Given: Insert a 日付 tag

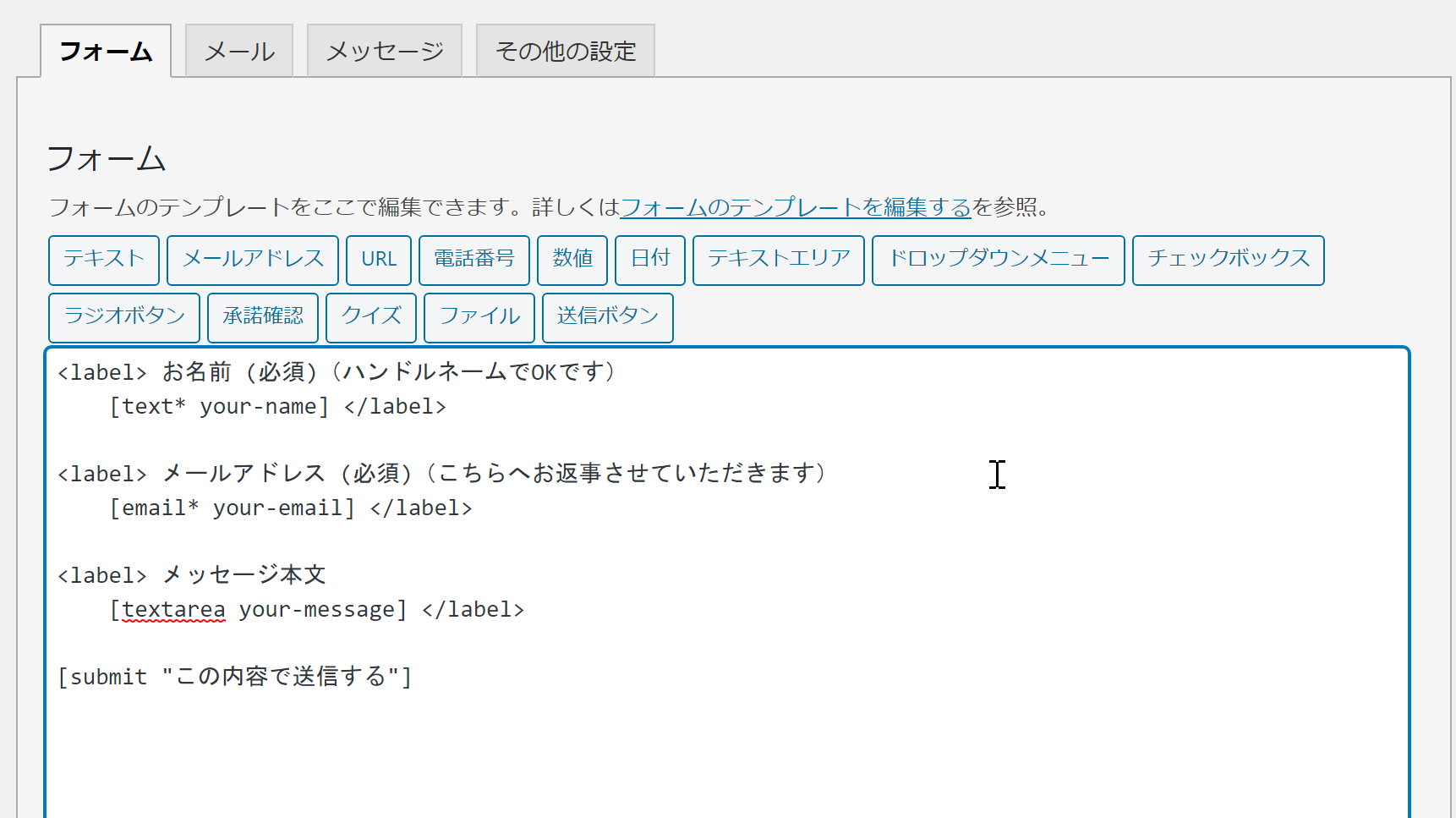Looking at the screenshot, I should [650, 260].
